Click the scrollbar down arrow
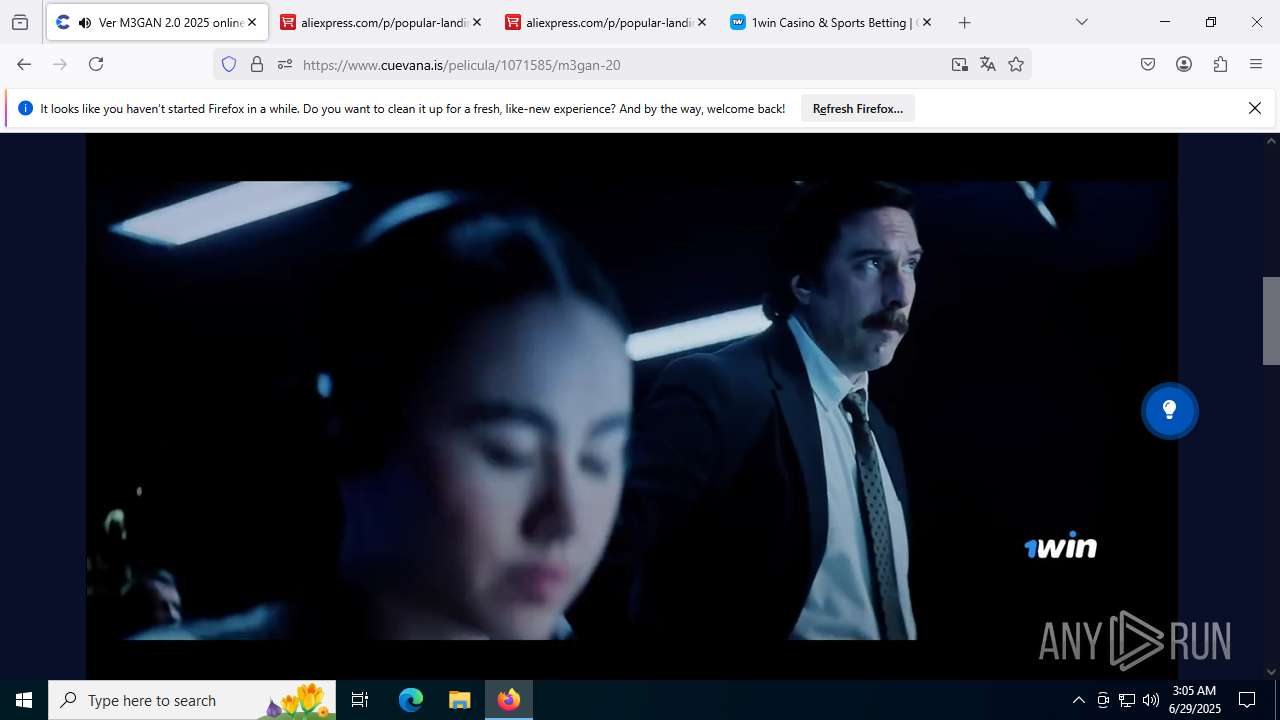 tap(1271, 672)
